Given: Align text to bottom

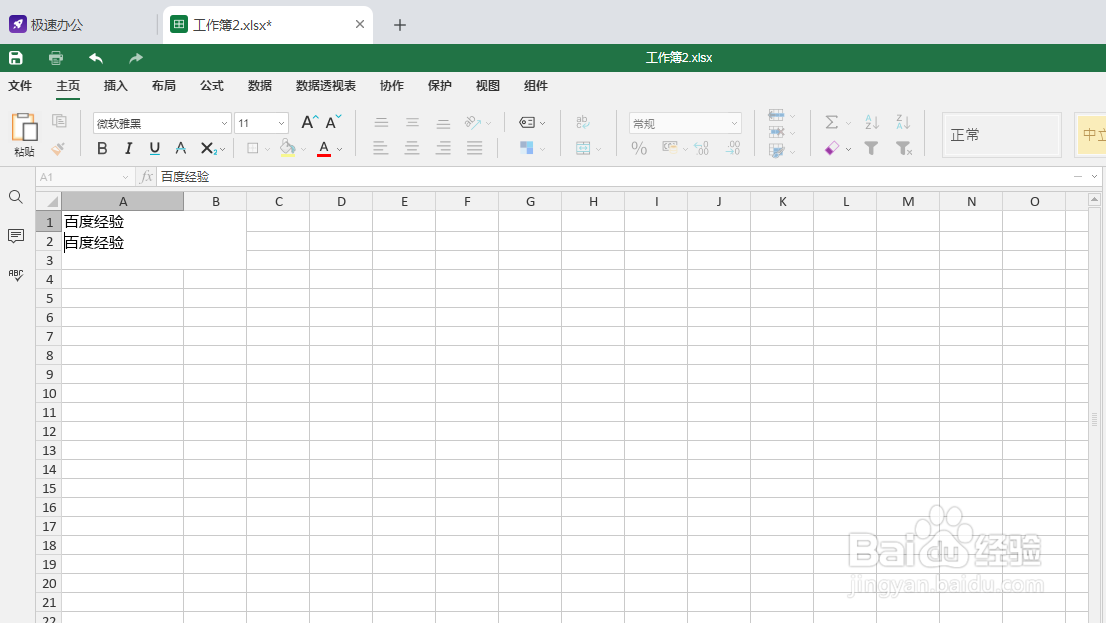Looking at the screenshot, I should 443,122.
